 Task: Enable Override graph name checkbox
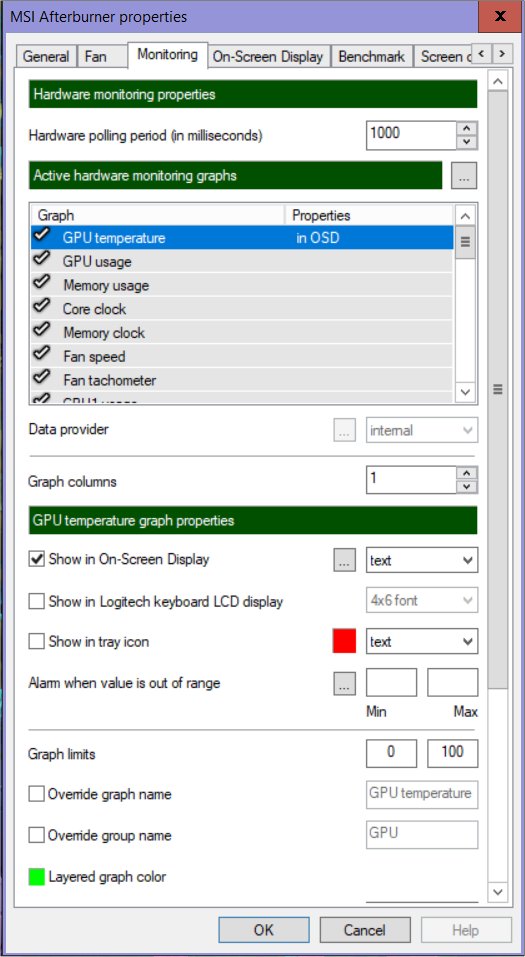(x=37, y=794)
